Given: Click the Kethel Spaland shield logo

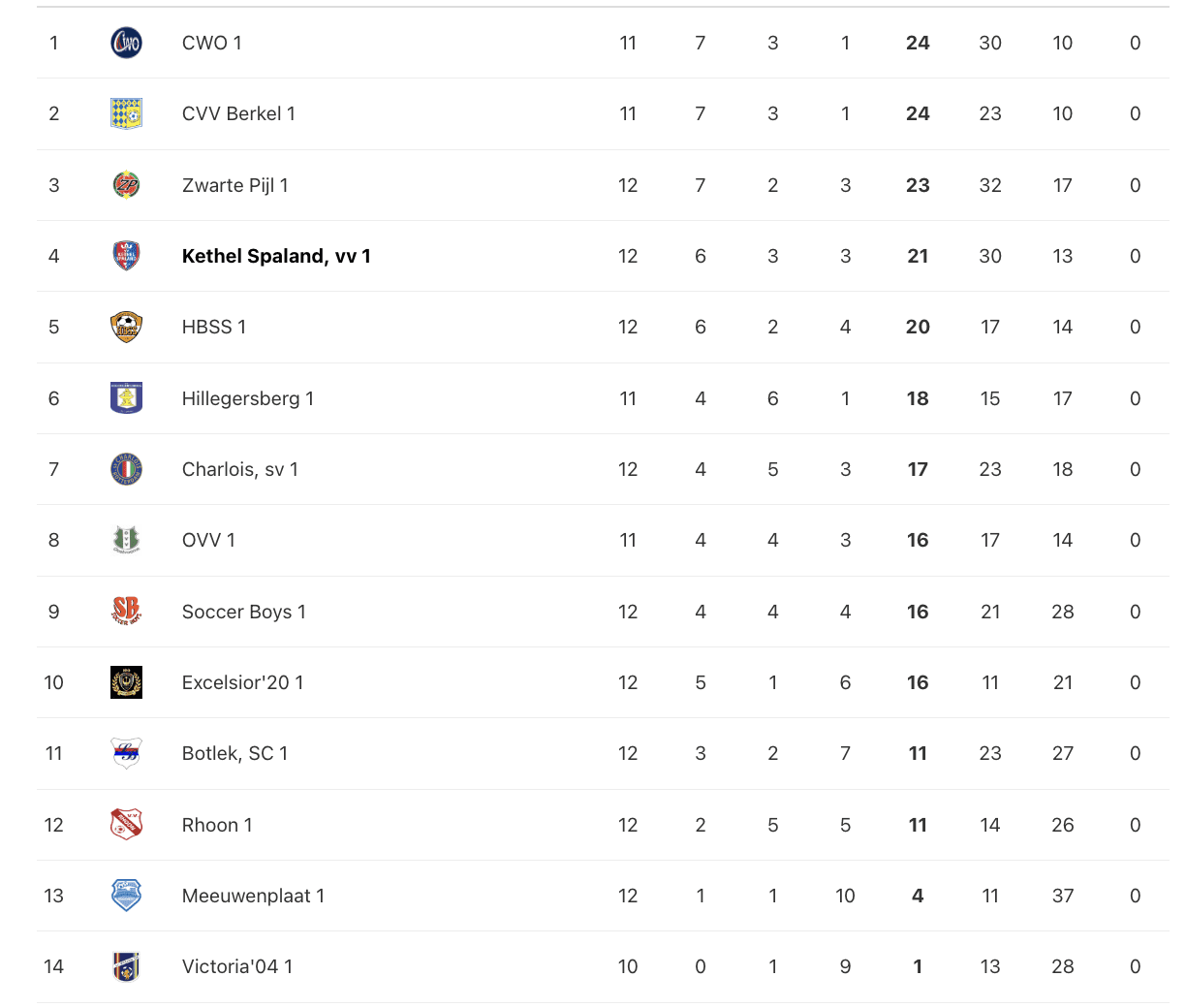Looking at the screenshot, I should (126, 256).
